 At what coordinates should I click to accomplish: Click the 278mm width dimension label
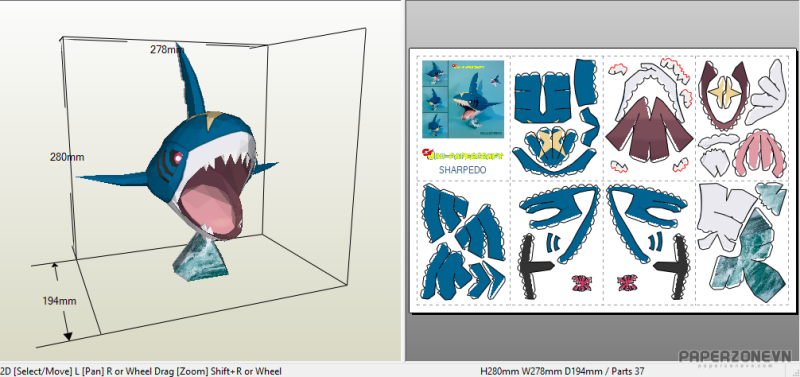pos(166,49)
